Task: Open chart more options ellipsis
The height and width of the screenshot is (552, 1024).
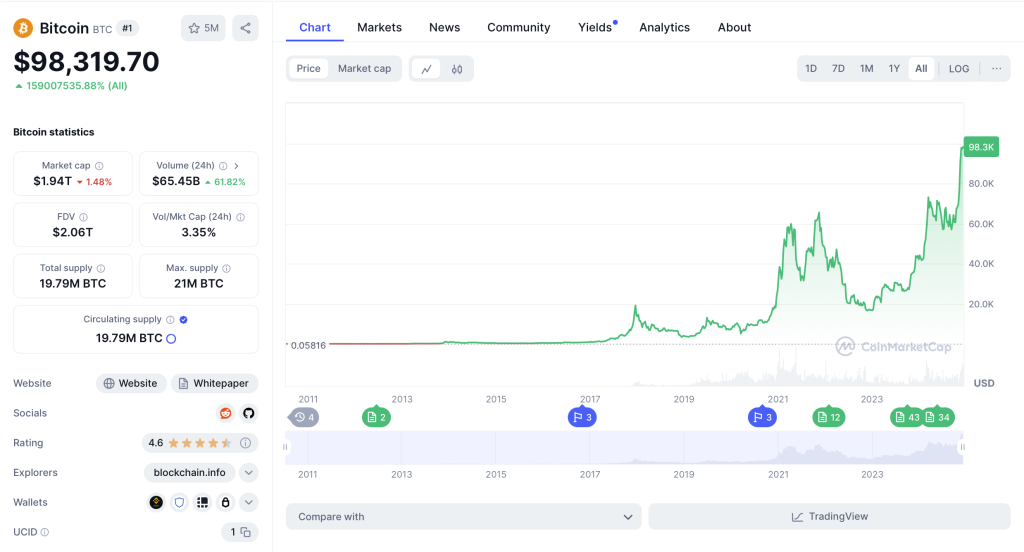Action: (997, 69)
